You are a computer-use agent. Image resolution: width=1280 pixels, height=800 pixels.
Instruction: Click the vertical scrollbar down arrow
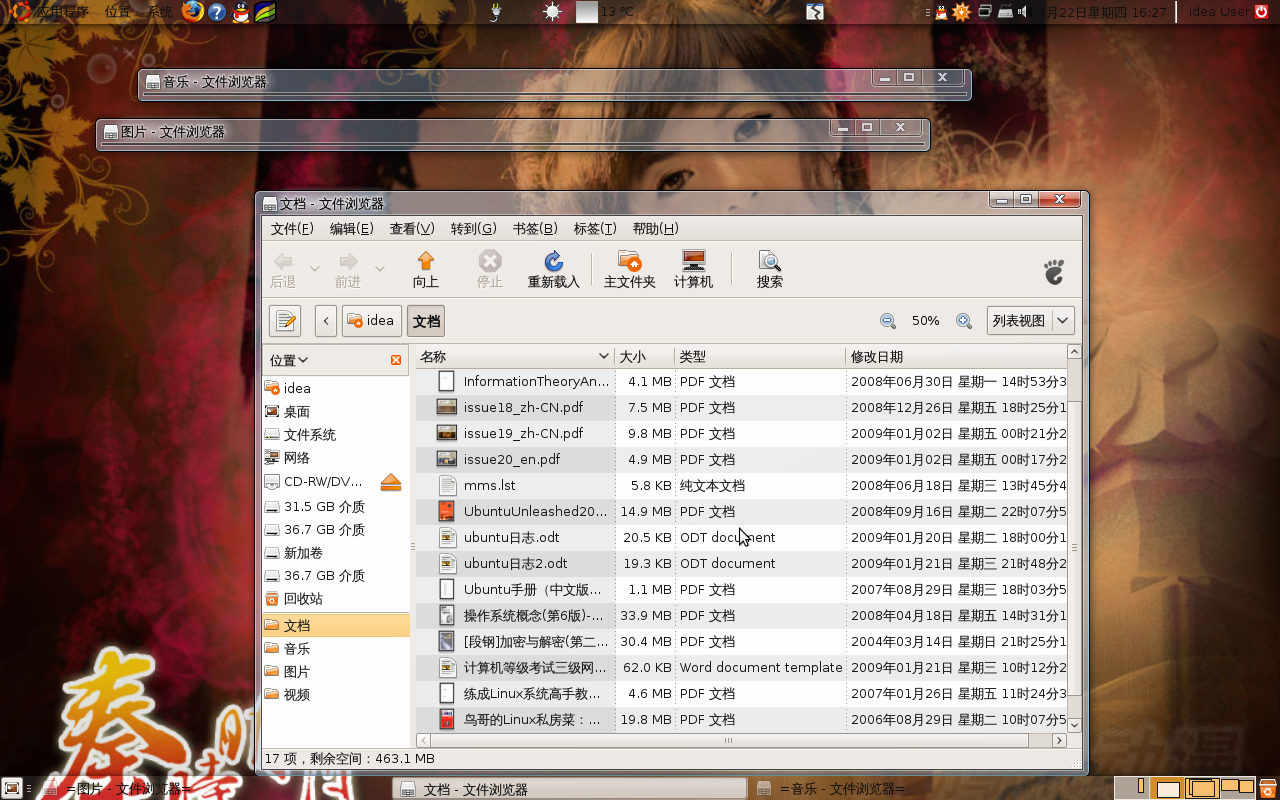point(1074,725)
